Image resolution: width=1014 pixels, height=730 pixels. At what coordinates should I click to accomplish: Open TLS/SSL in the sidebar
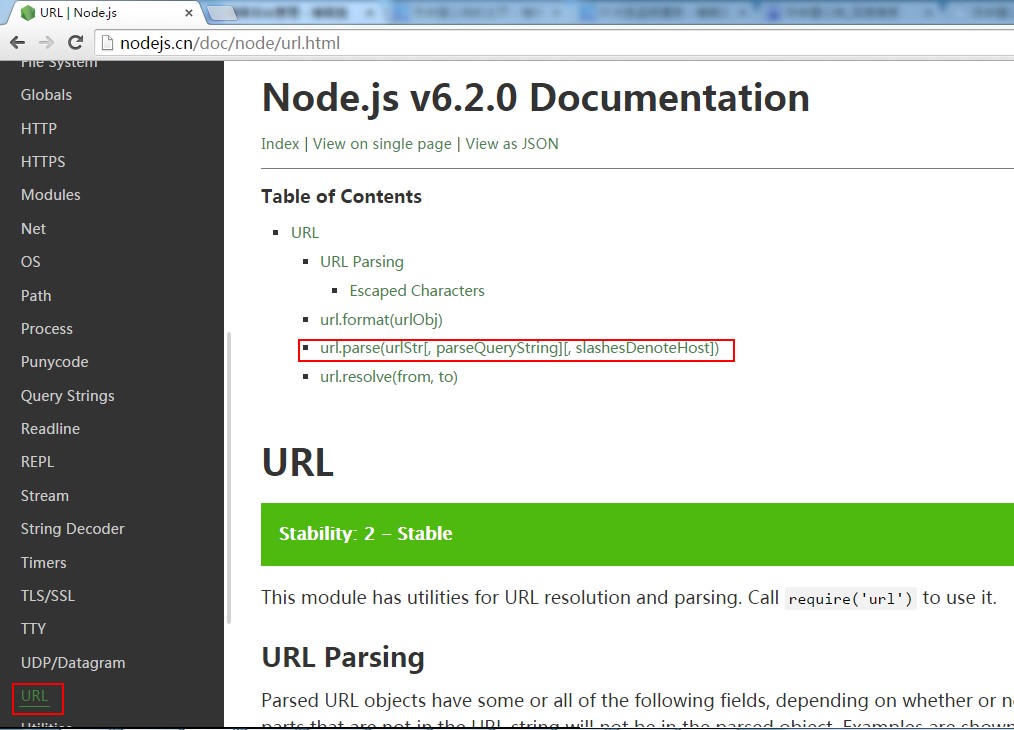point(48,596)
